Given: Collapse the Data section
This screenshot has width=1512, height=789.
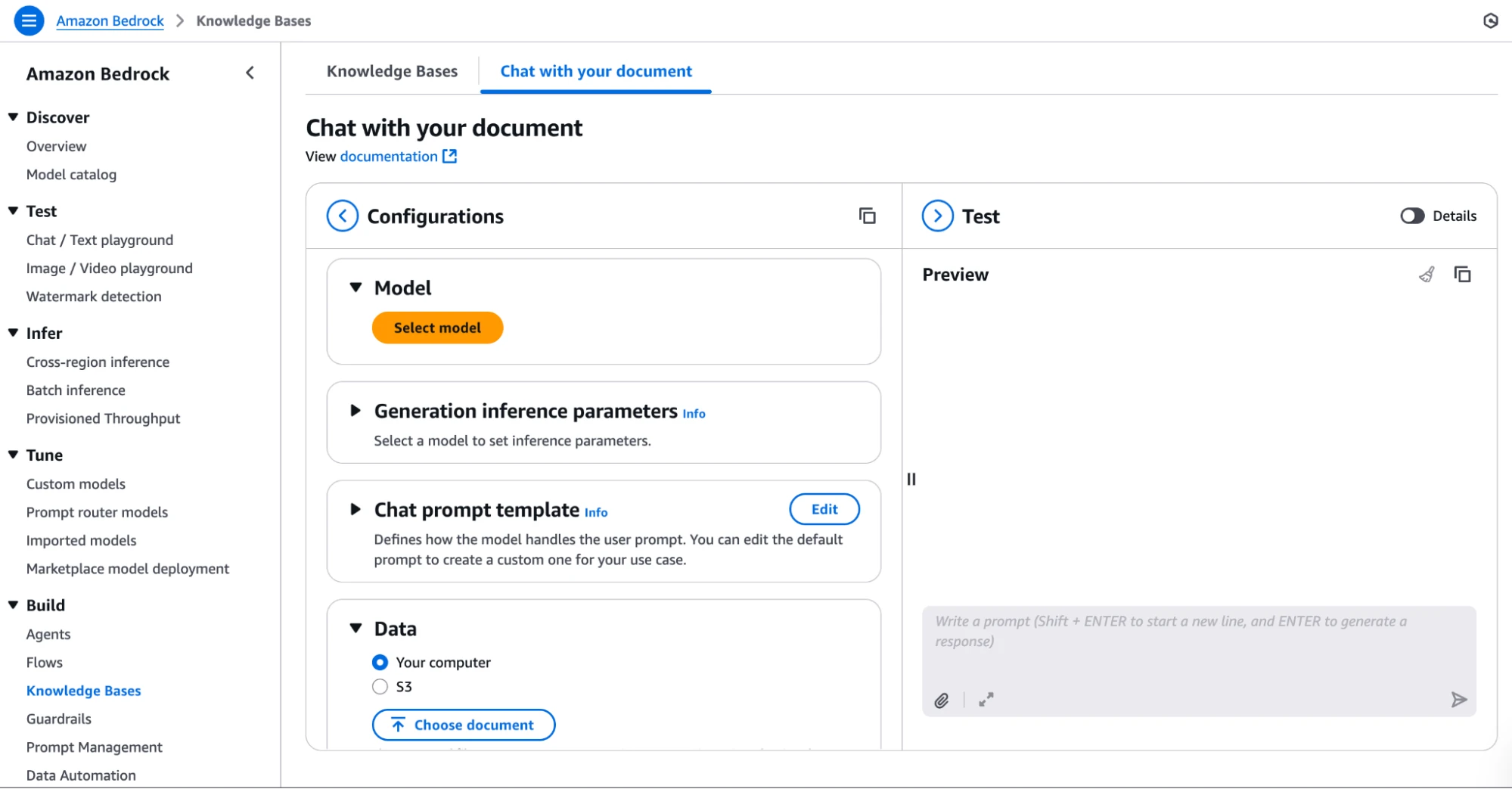Looking at the screenshot, I should click(x=355, y=629).
